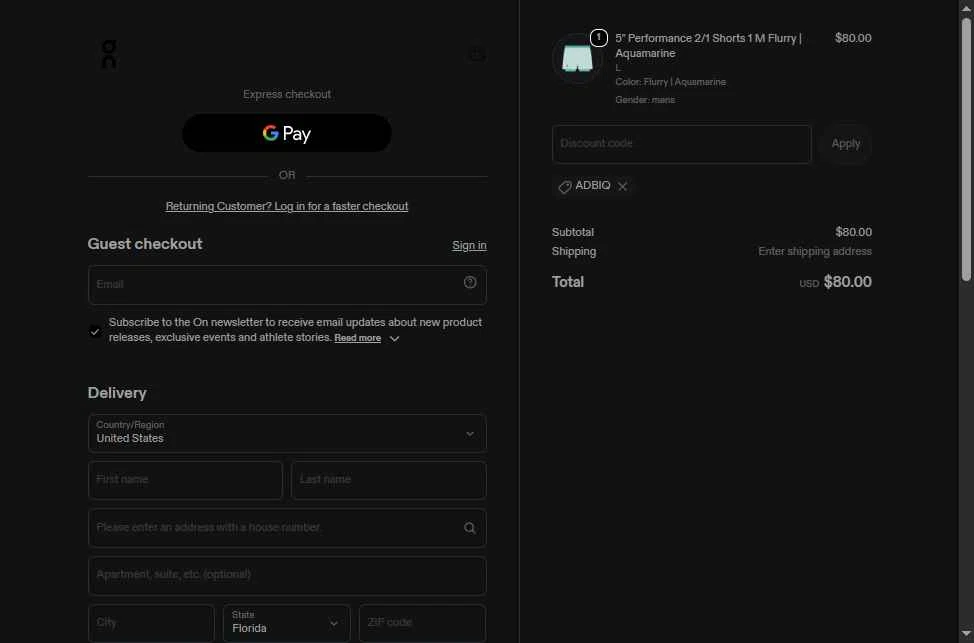Click the On brand logo
The width and height of the screenshot is (974, 643).
pyautogui.click(x=109, y=54)
